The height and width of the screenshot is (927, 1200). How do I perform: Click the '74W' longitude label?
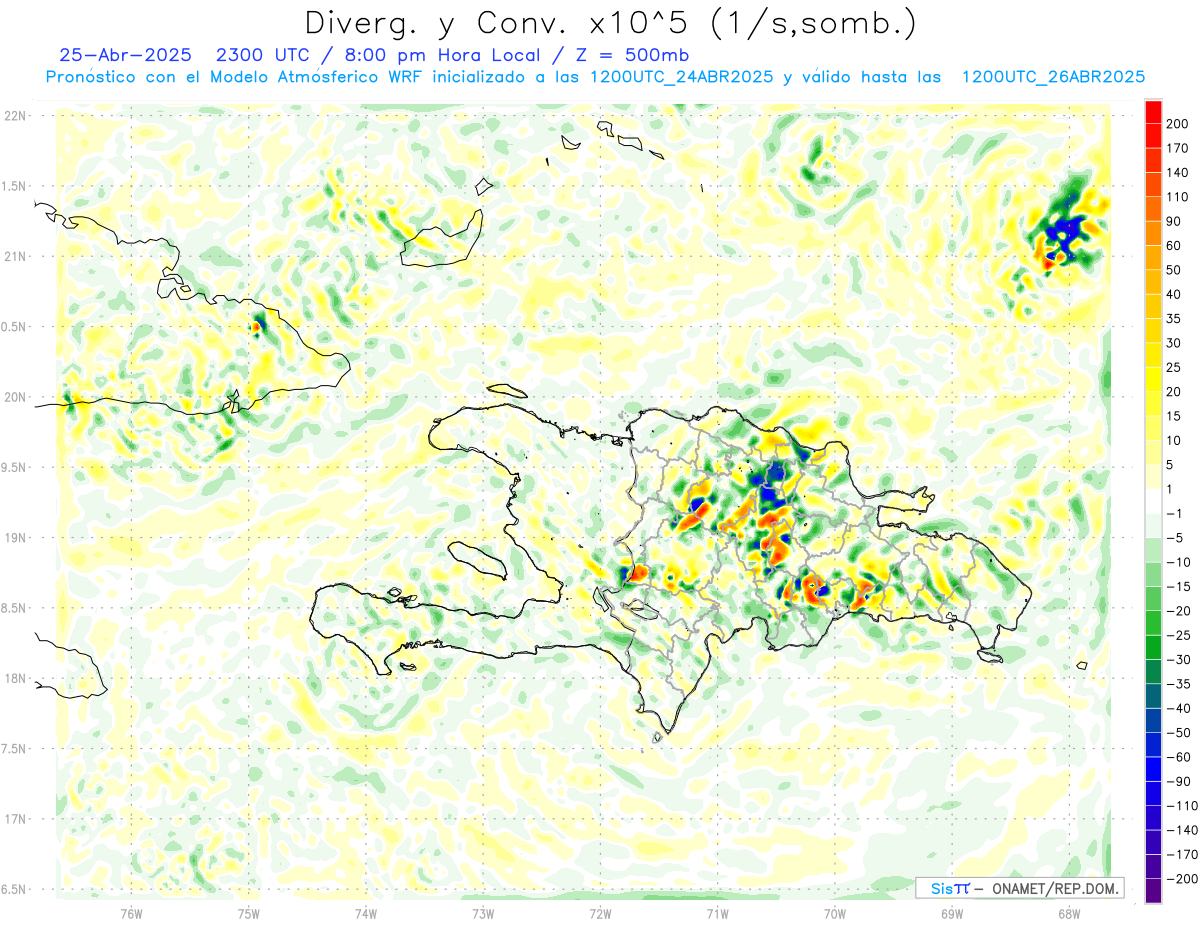366,913
